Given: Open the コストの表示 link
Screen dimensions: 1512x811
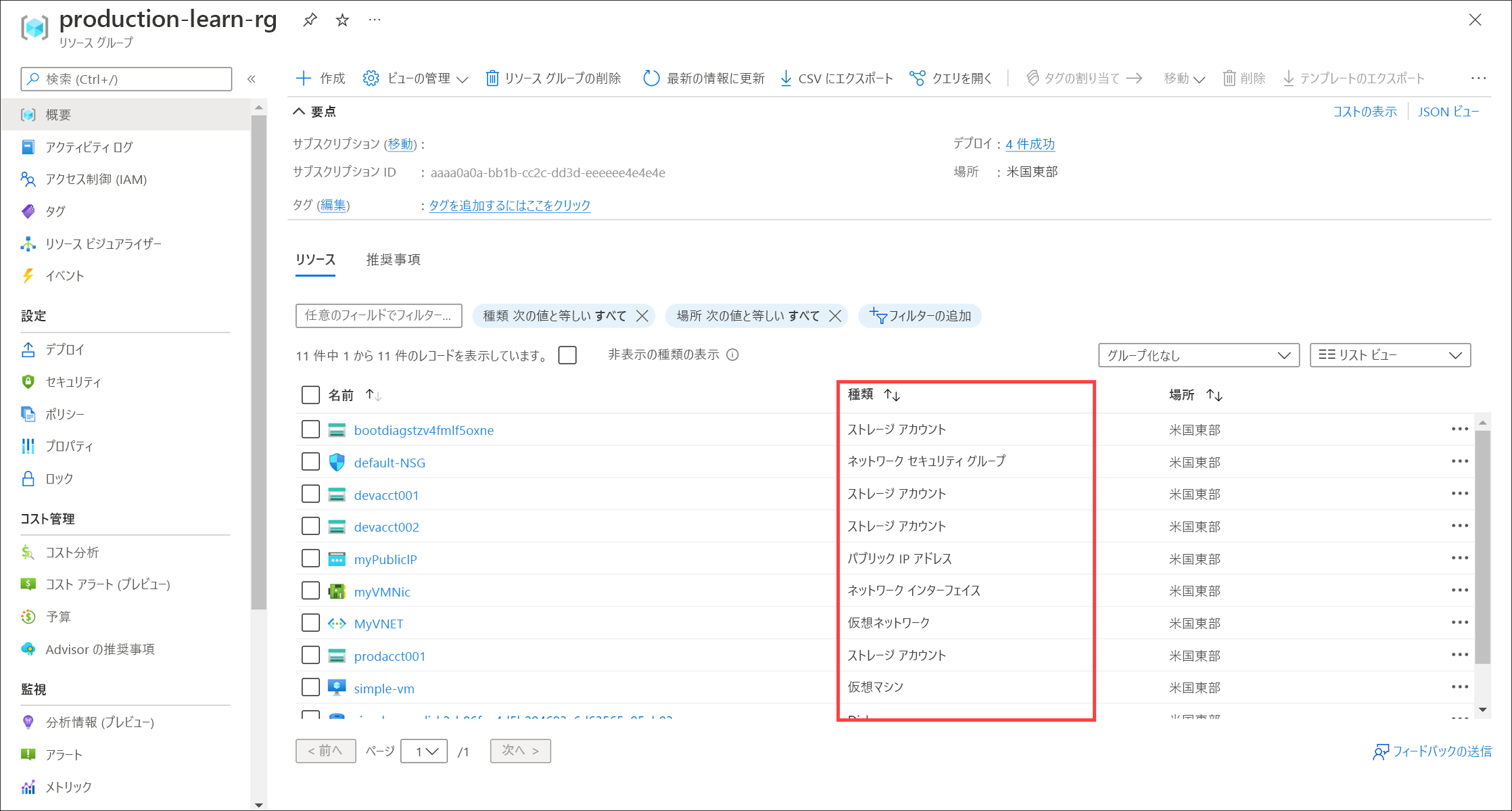Looking at the screenshot, I should [x=1365, y=112].
